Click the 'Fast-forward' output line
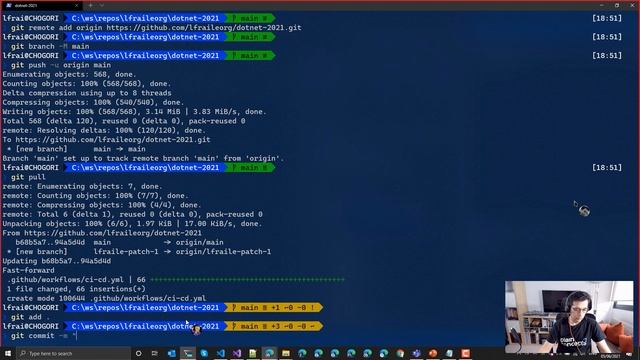Screen dimensions: 640x360 28,271
